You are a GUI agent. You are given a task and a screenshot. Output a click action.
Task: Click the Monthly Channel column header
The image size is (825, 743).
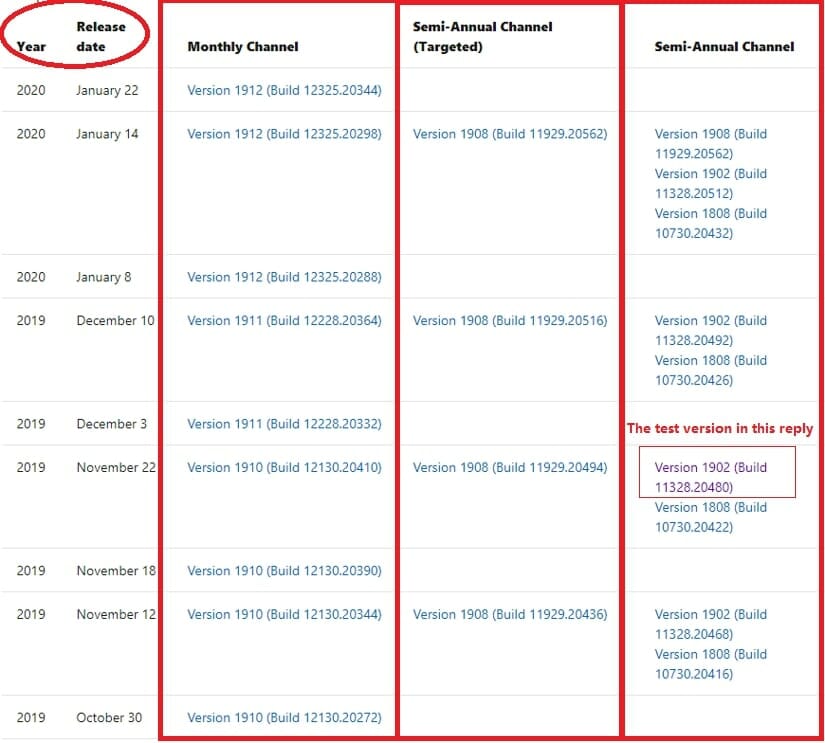243,47
